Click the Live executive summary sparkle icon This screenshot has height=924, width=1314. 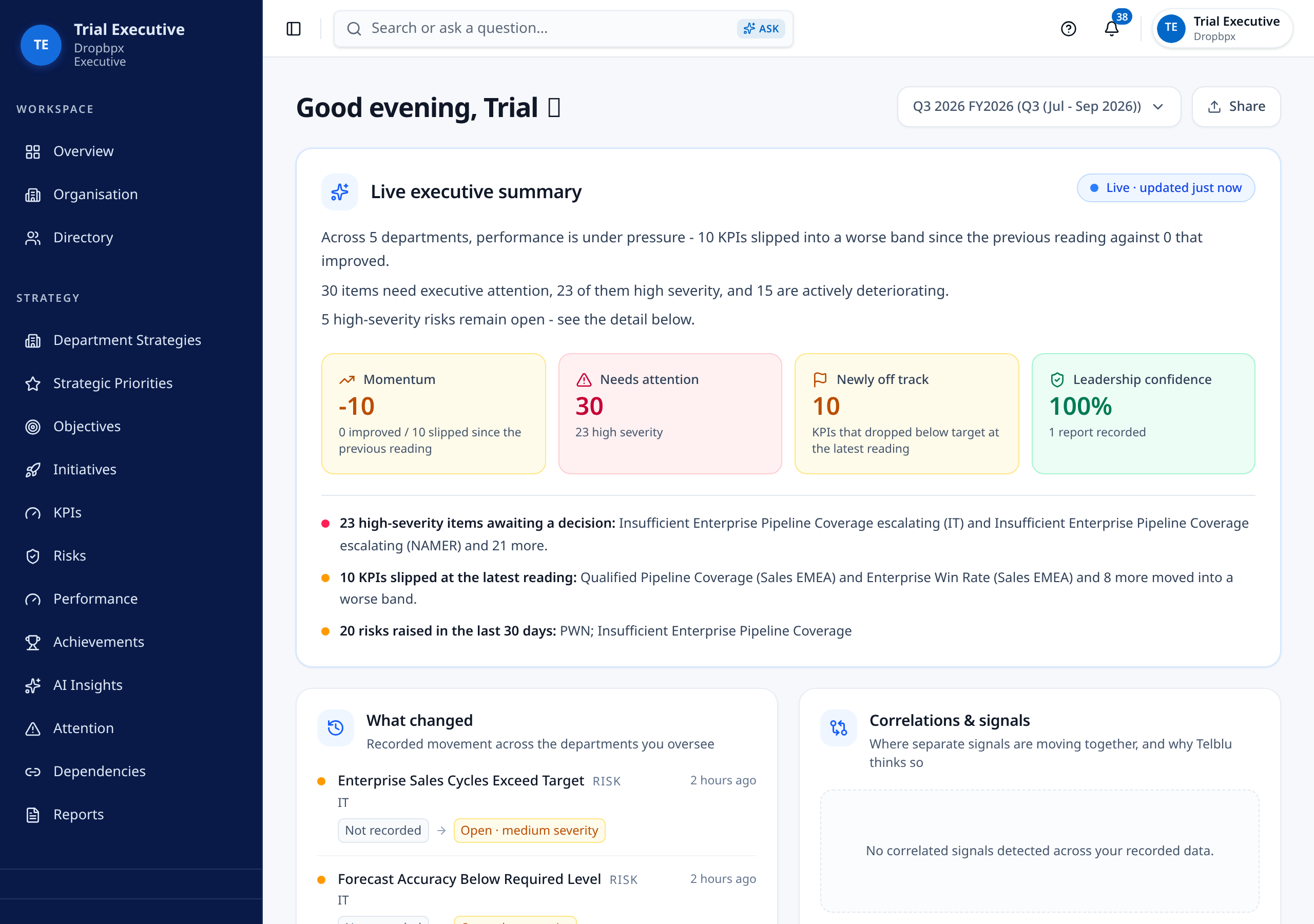click(339, 192)
